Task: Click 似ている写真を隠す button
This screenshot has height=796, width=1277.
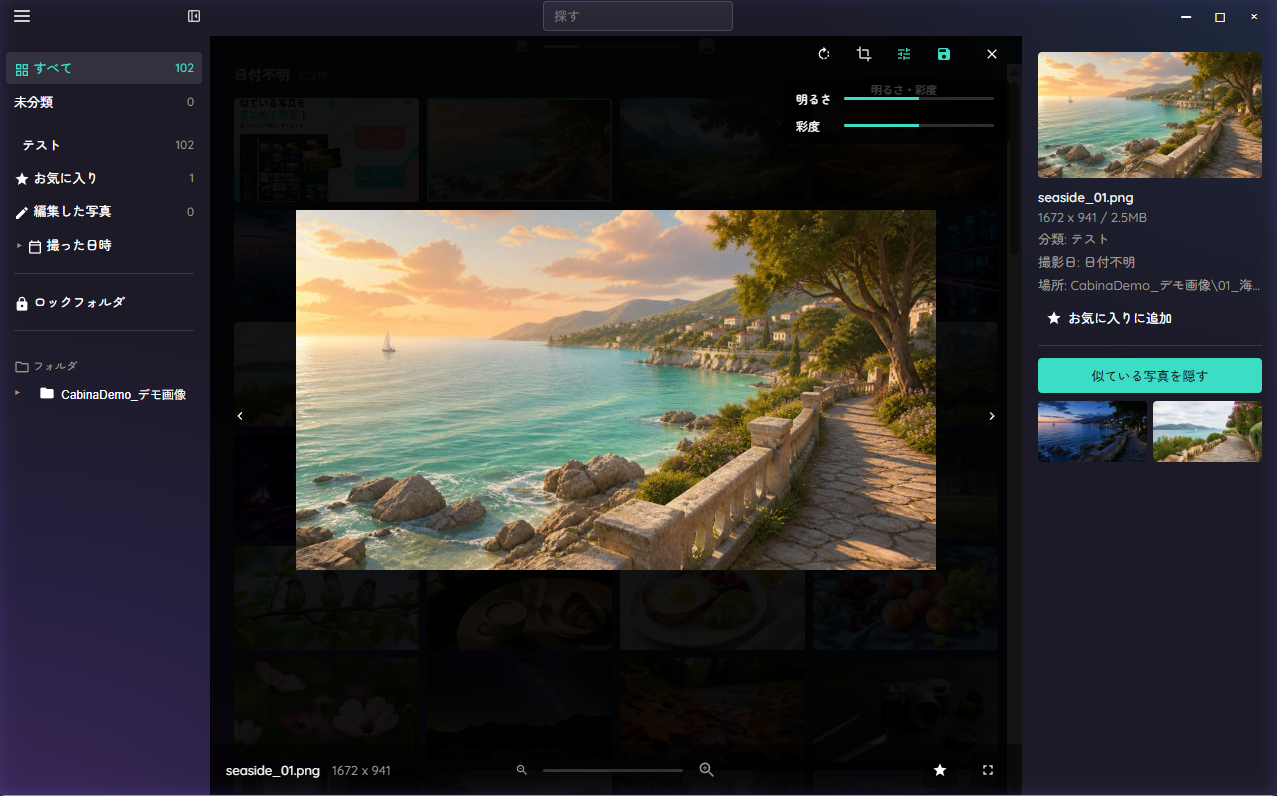Action: (1150, 376)
